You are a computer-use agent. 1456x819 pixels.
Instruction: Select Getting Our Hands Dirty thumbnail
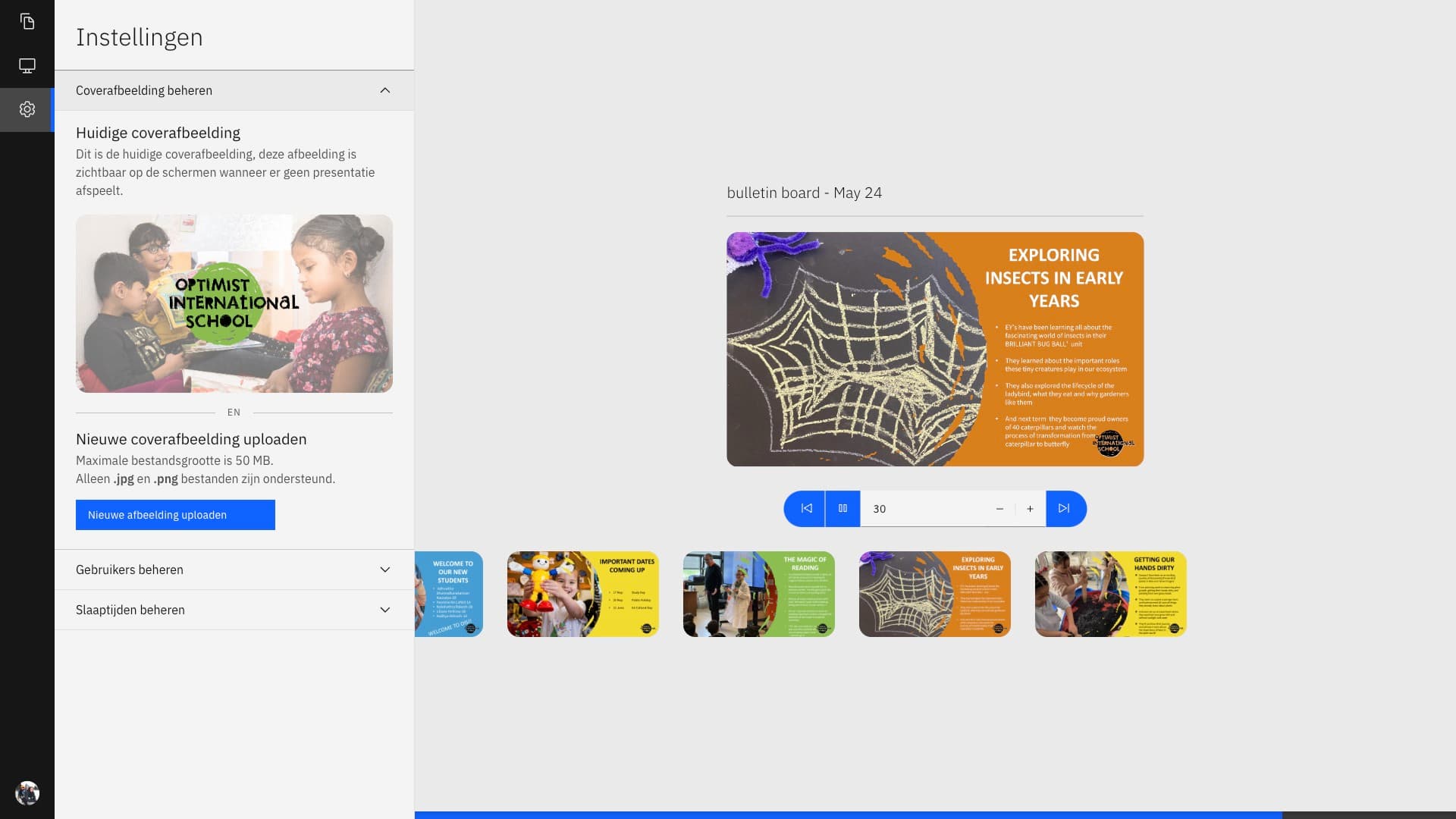point(1110,594)
